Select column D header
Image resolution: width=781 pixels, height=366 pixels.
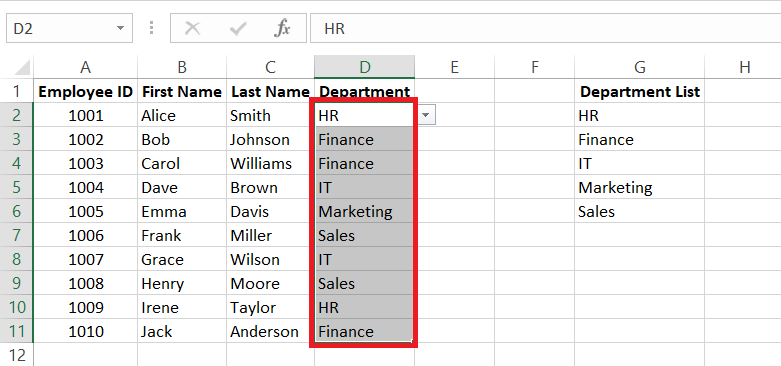pyautogui.click(x=365, y=67)
